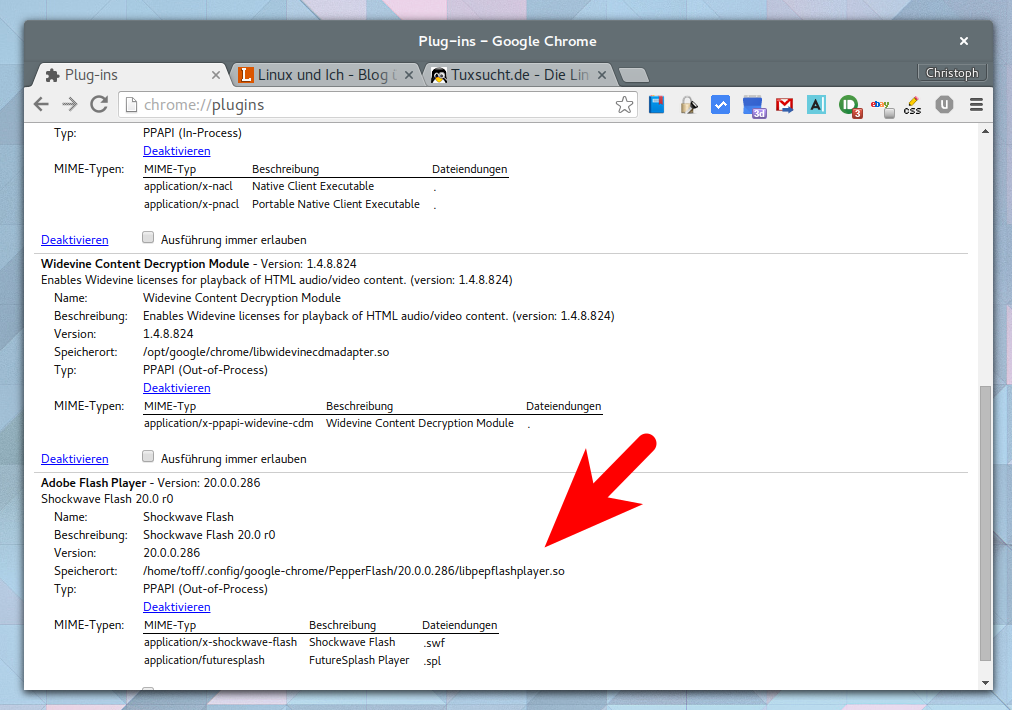Image resolution: width=1012 pixels, height=710 pixels.
Task: Open the Gmail extension icon
Action: coord(785,105)
